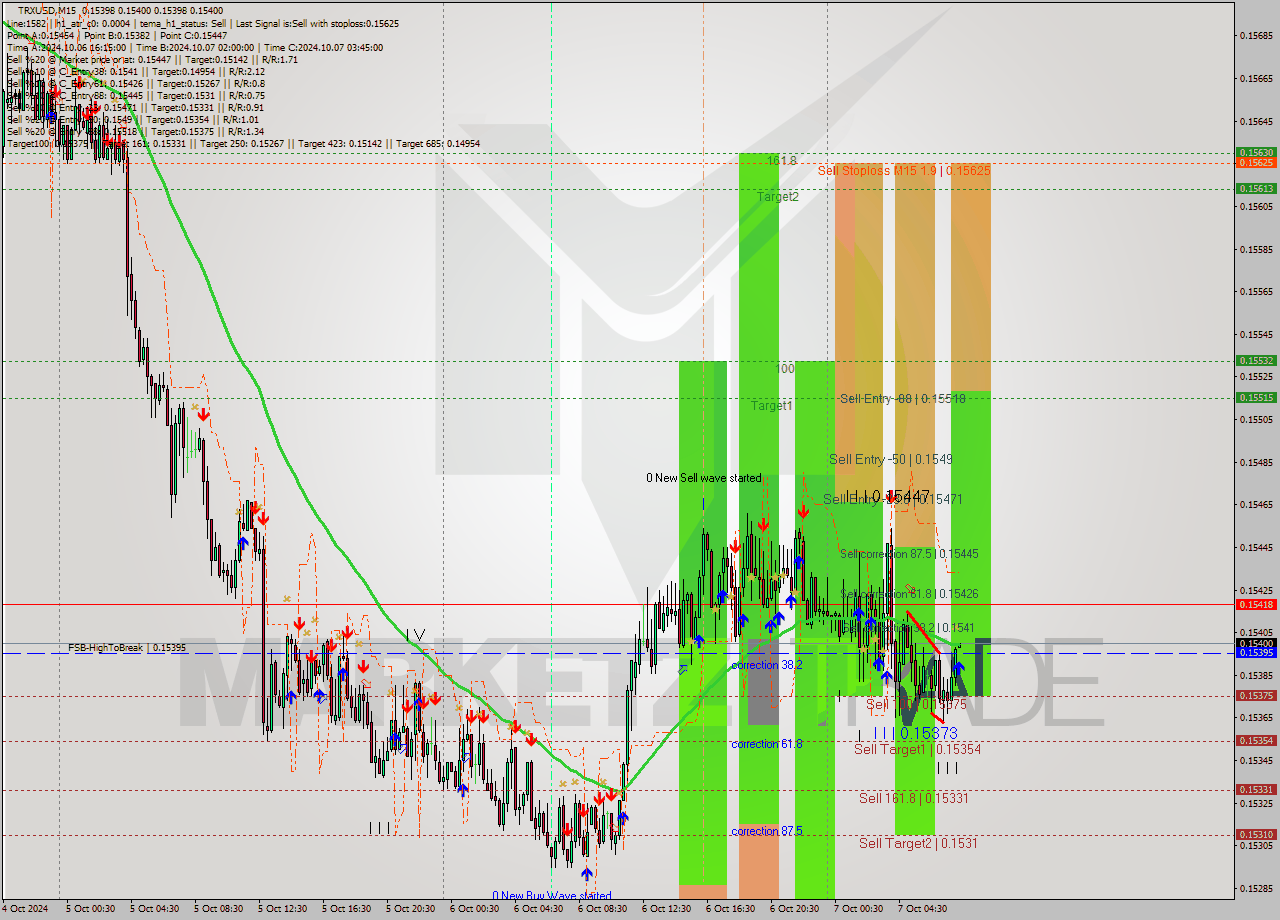The height and width of the screenshot is (920, 1280).
Task: Click the red 0.15354 price tag on axis
Action: tap(1256, 740)
